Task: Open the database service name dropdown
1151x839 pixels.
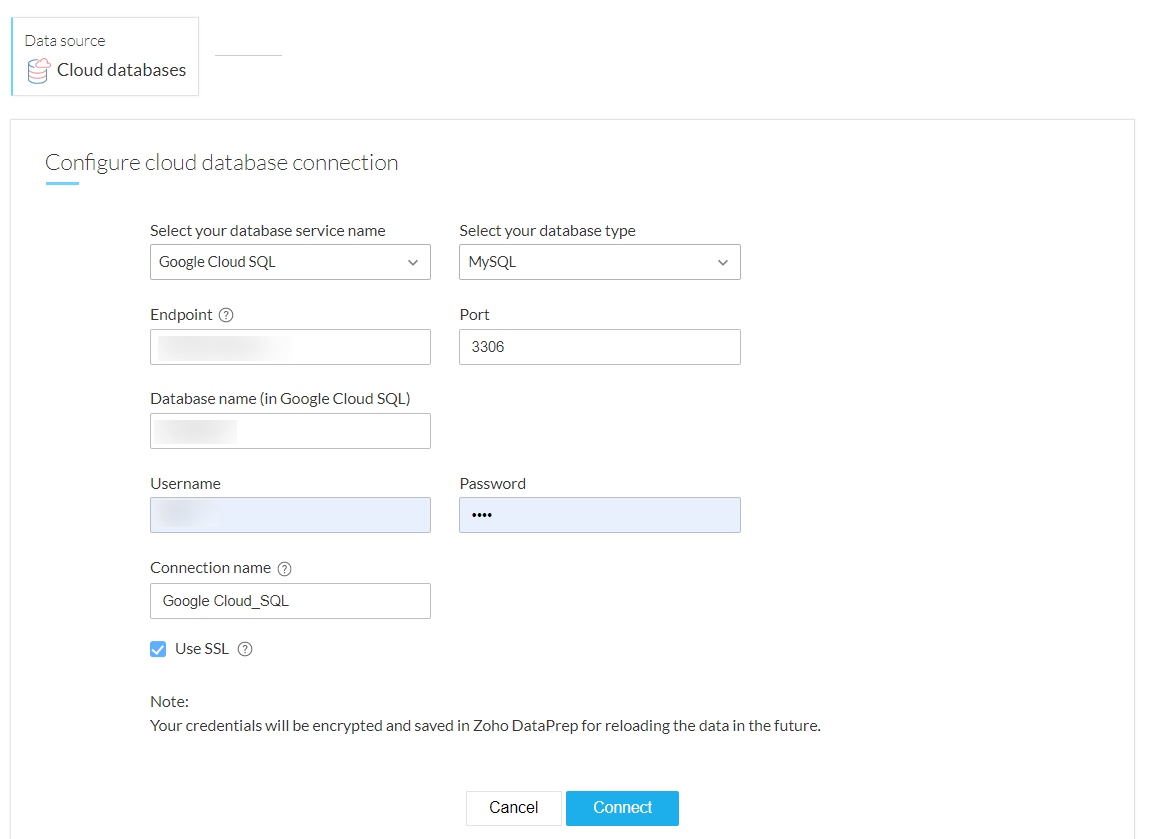Action: [290, 262]
